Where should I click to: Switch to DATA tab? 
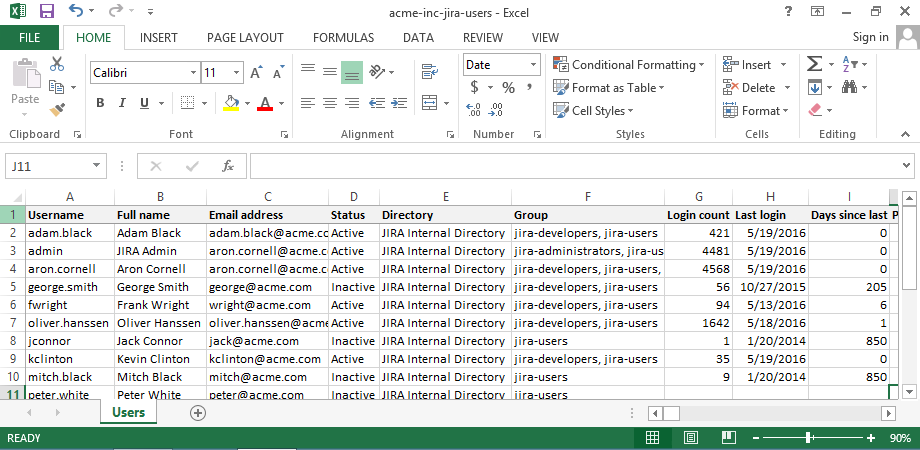tap(418, 38)
